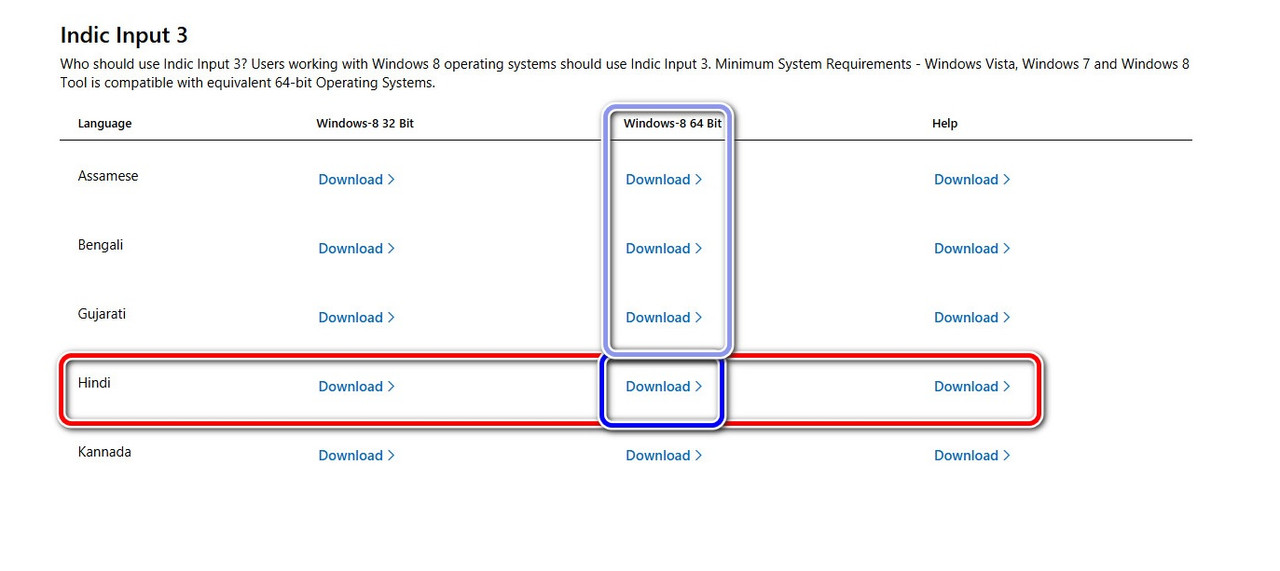Screen dimensions: 1280x571
Task: Click the Windows-8 32 Bit column header
Action: [365, 124]
